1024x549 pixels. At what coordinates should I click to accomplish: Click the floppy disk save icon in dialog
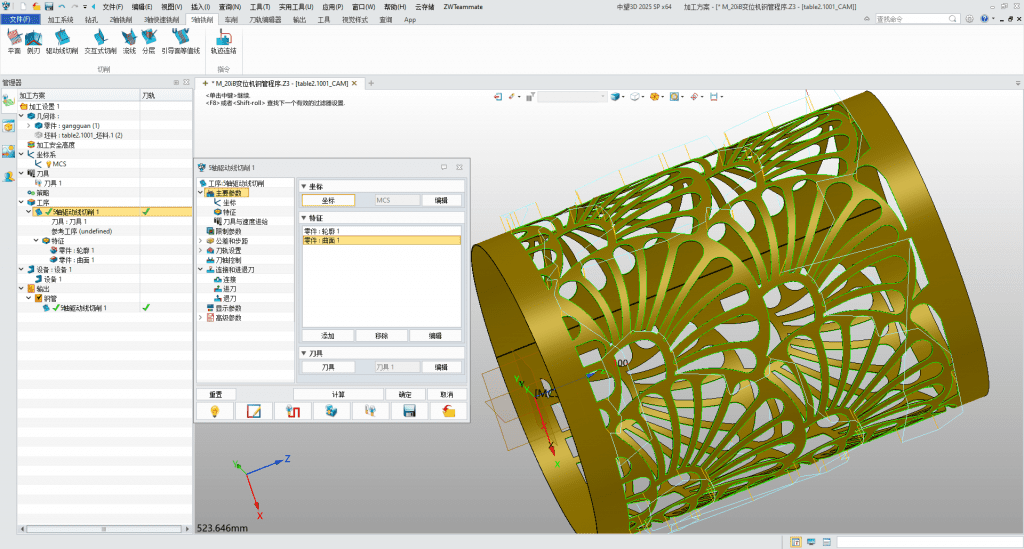coord(409,411)
